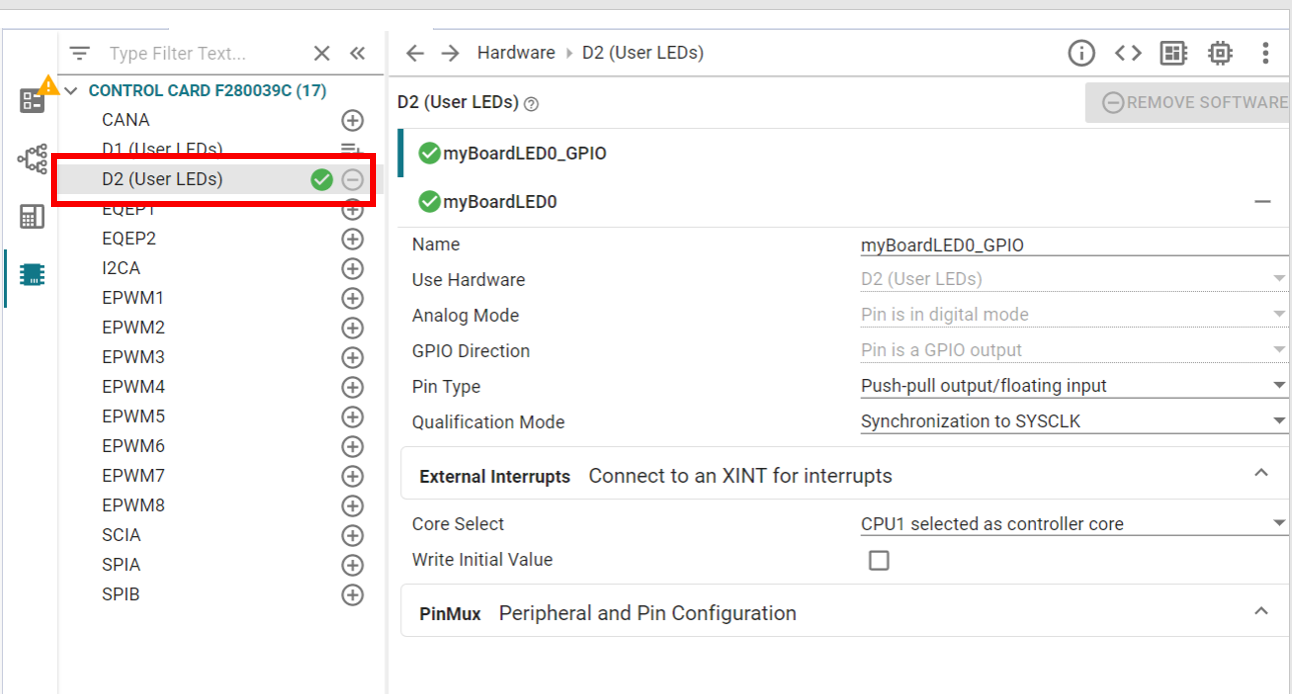Screen dimensions: 1292x694
Task: Remove D2 (User LEDs) using the minus icon
Action: click(x=352, y=180)
